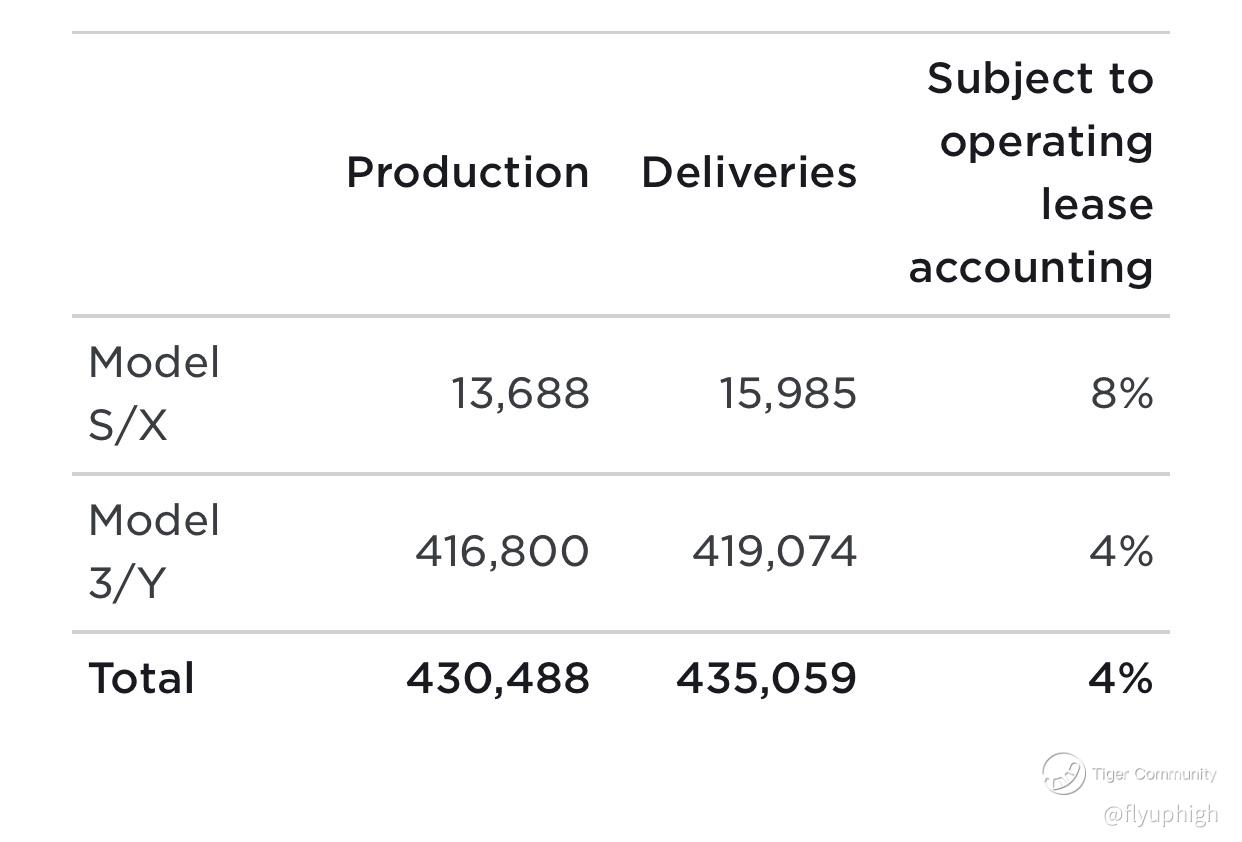1242x842 pixels.
Task: Click total deliveries value 435,059
Action: (767, 679)
